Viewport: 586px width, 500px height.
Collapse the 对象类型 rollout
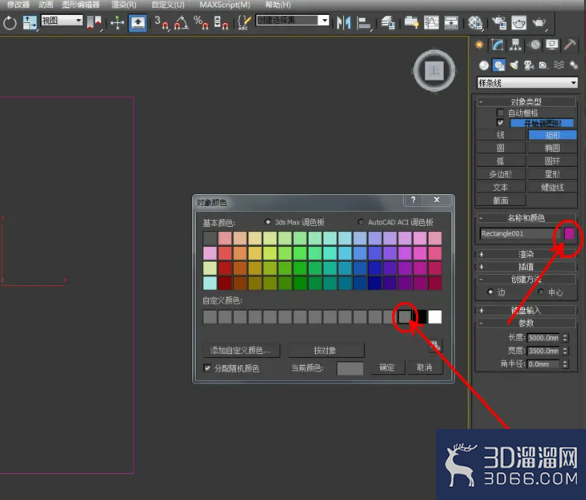click(526, 102)
